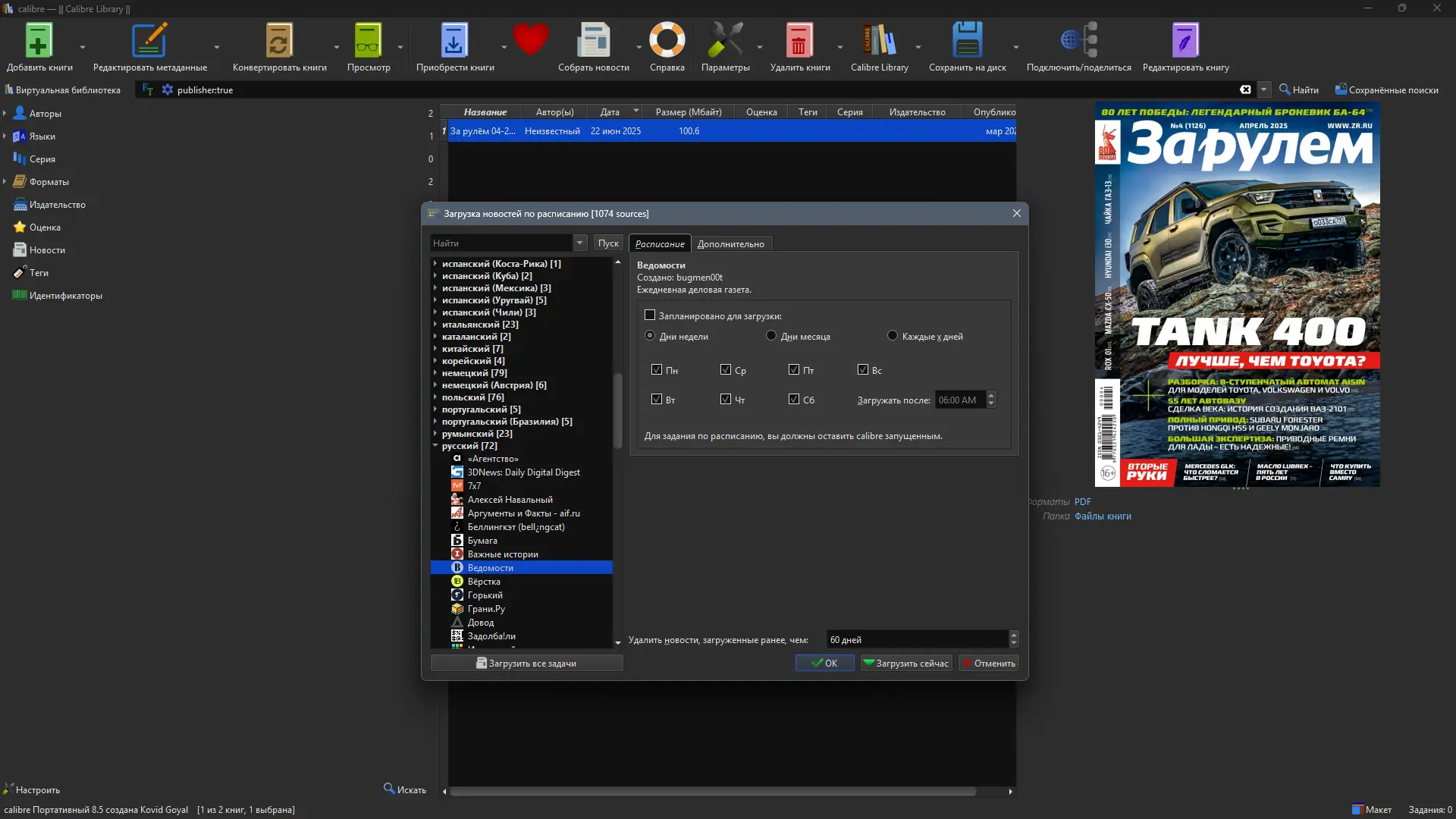The image size is (1456, 819).
Task: Open the news search field dropdown arrow
Action: (580, 243)
